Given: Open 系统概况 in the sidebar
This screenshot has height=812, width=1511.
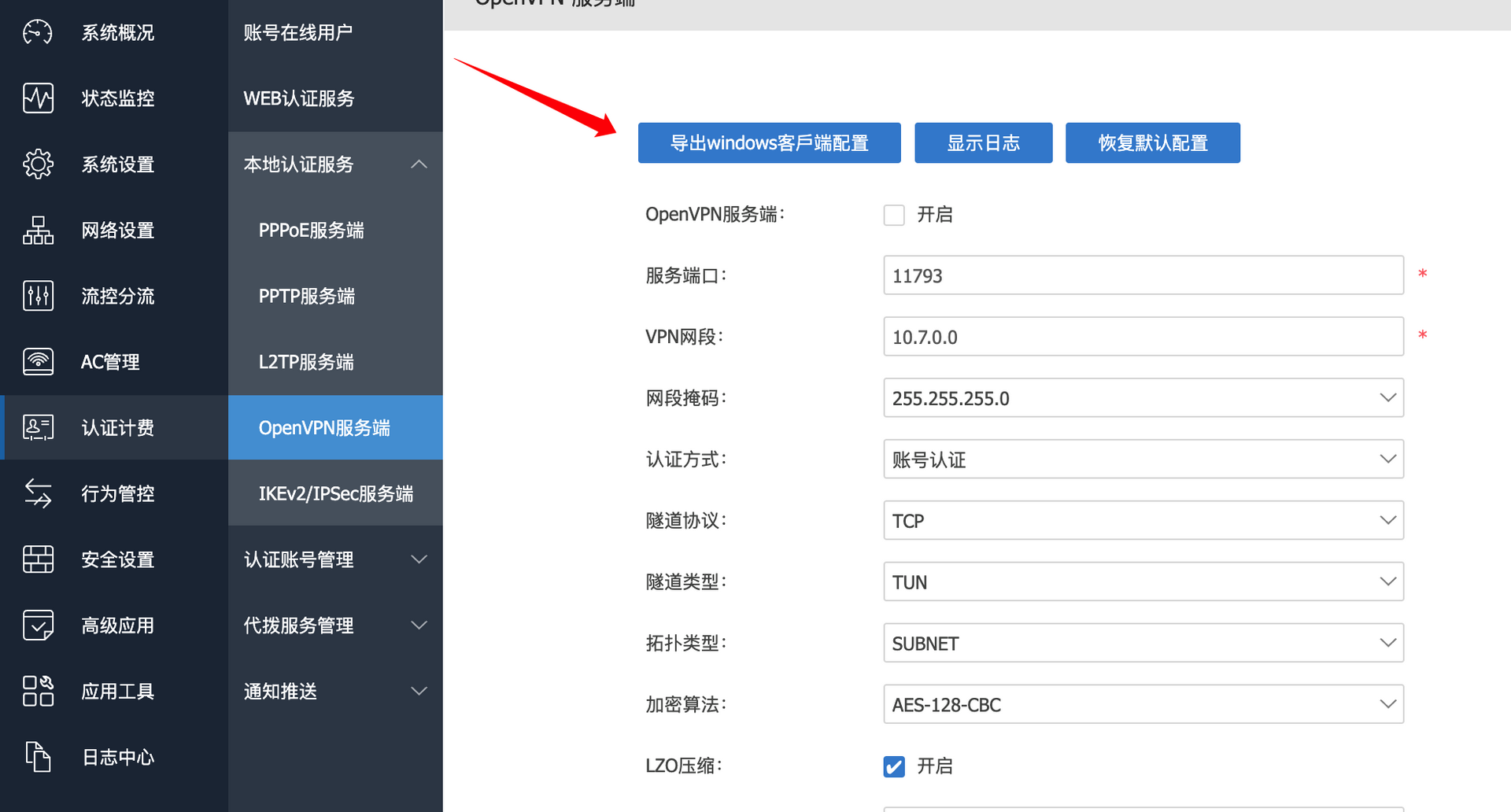Looking at the screenshot, I should 114,32.
